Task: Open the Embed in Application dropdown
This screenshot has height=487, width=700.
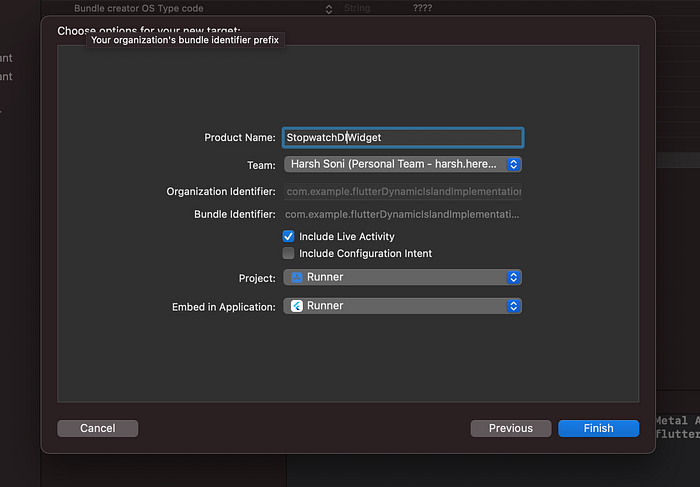Action: pos(403,306)
